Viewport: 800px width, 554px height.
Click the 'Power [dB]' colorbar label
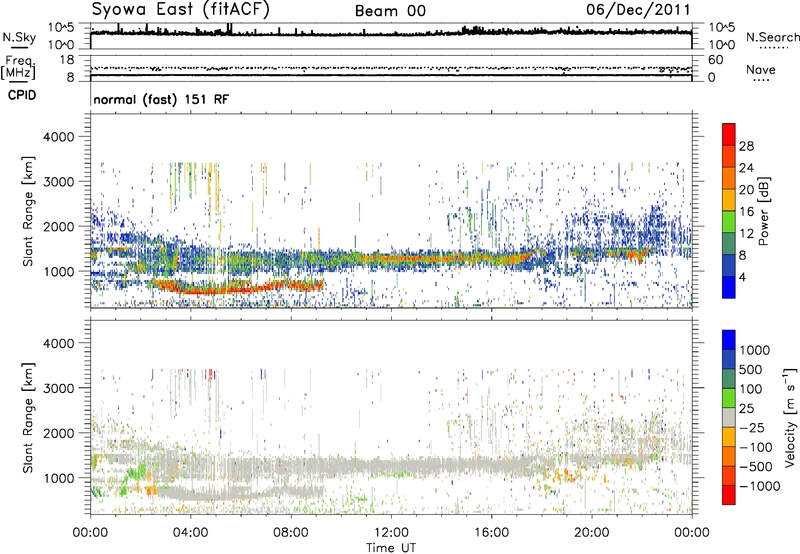(x=763, y=211)
